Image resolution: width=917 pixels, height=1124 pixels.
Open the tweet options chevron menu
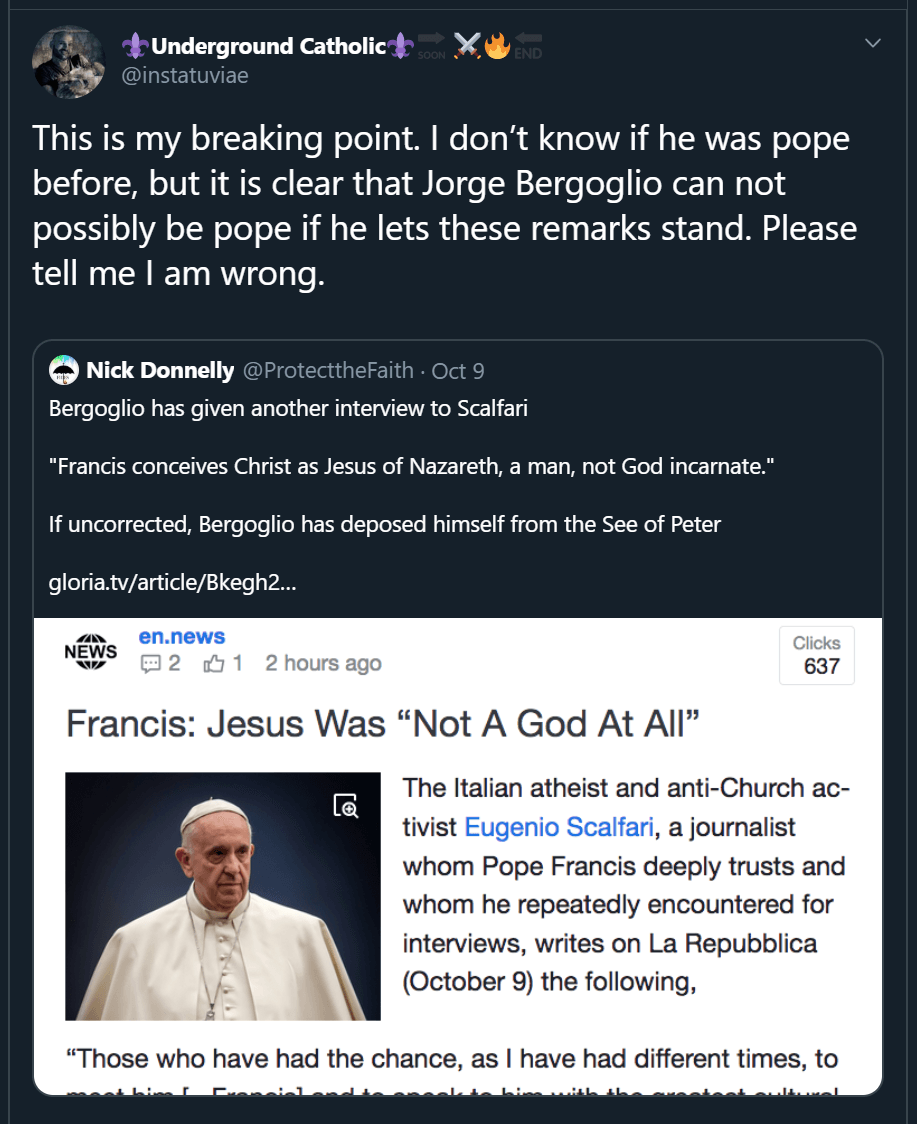(873, 43)
